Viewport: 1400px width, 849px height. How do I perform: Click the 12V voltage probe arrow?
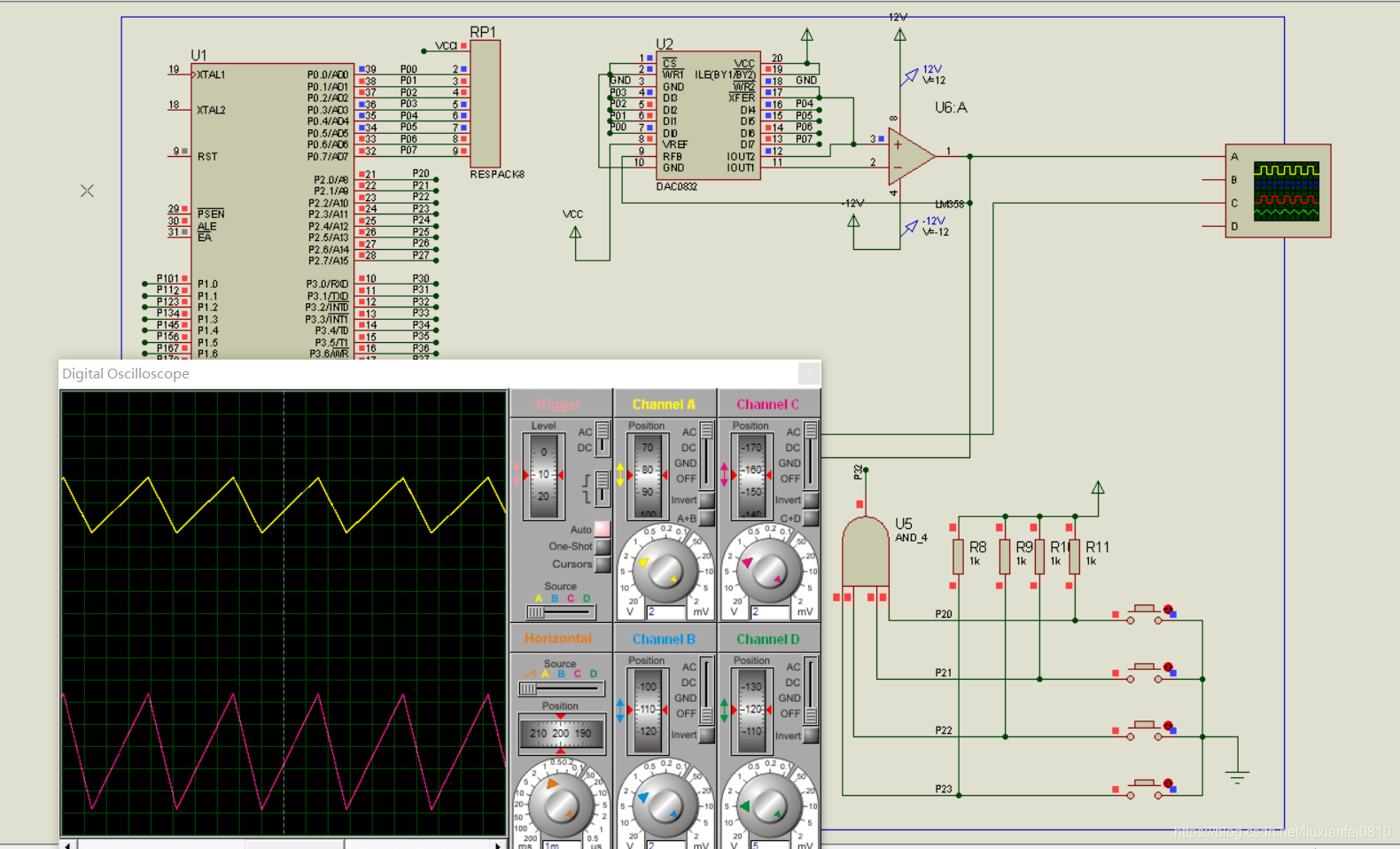click(x=910, y=76)
